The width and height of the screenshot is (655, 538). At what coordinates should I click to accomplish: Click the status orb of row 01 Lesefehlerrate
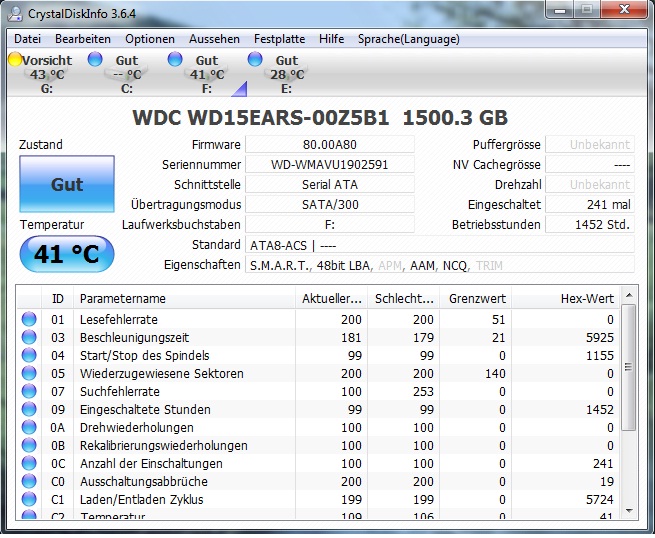[29, 319]
